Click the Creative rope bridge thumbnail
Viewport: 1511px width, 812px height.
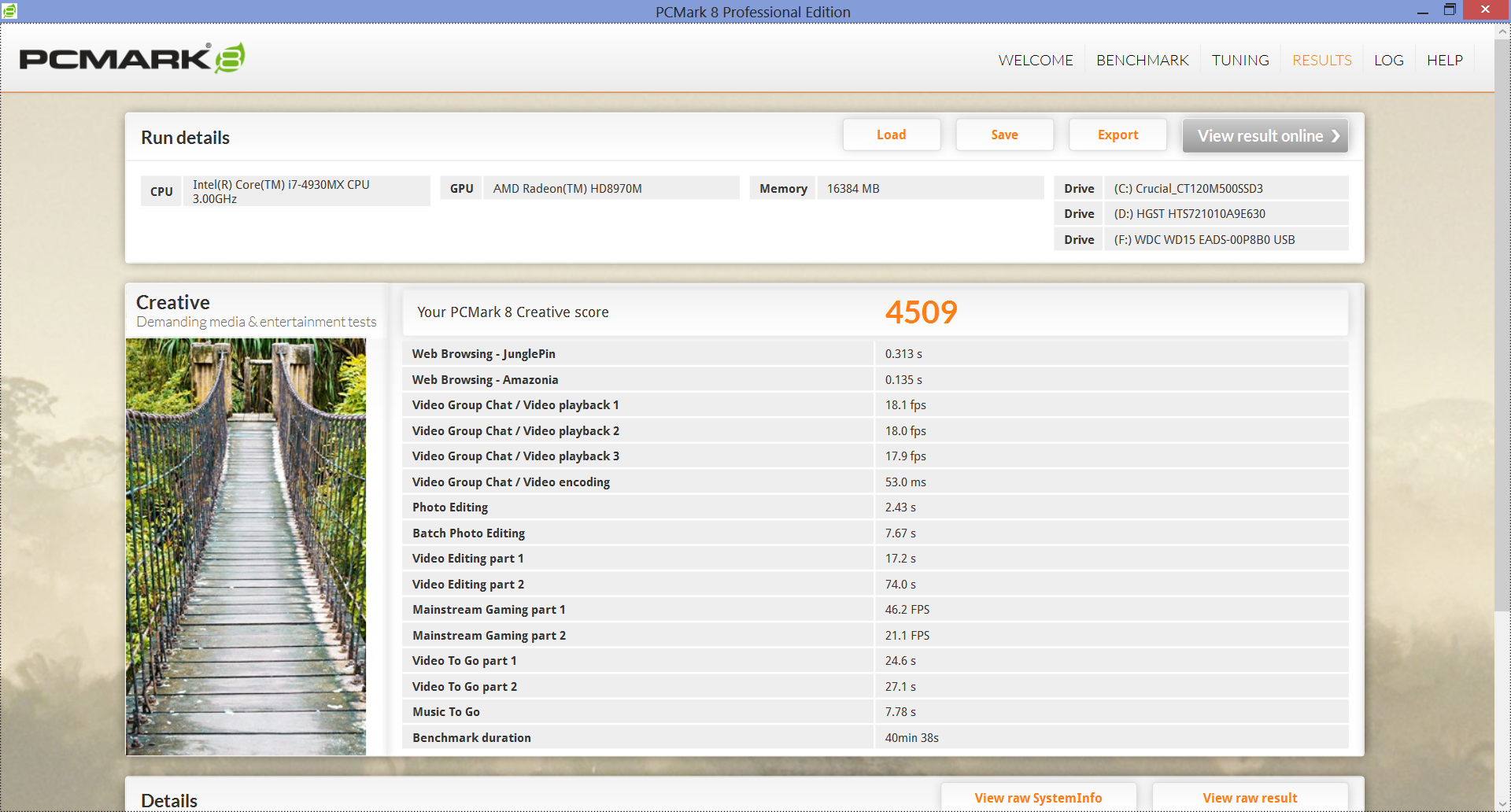coord(246,546)
